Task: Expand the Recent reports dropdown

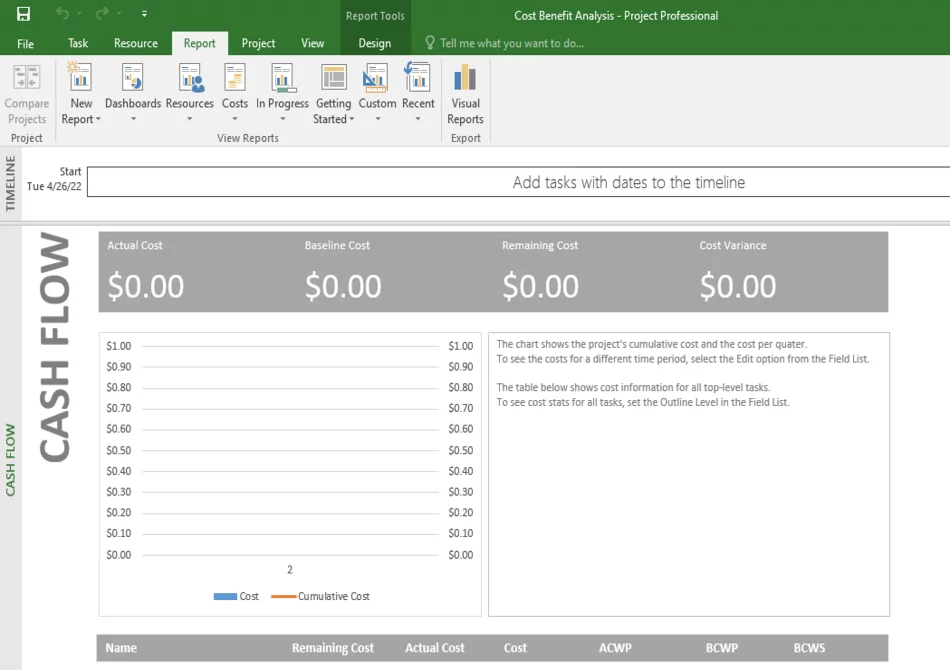Action: coord(418,119)
